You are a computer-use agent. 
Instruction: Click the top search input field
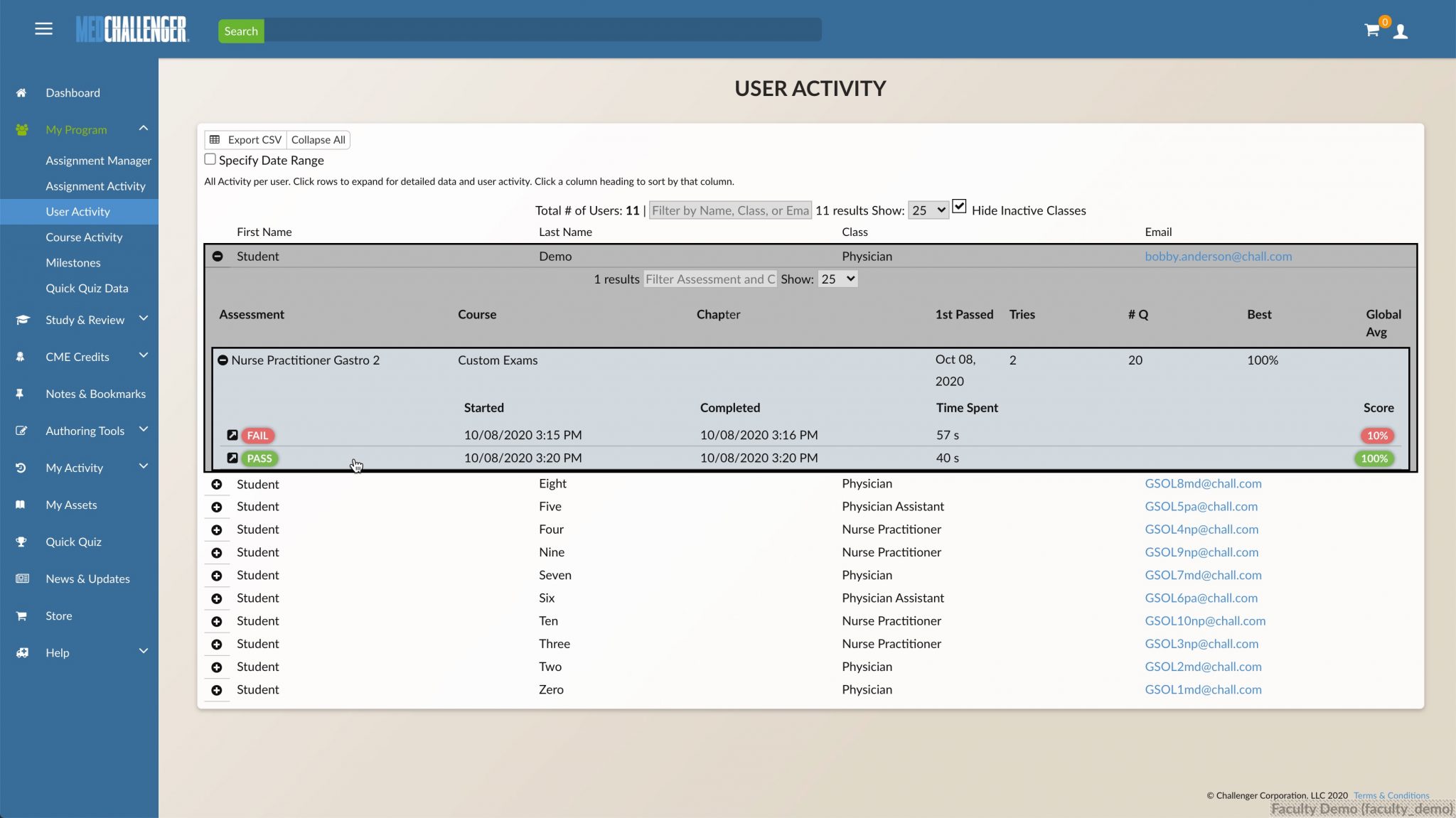(x=542, y=30)
